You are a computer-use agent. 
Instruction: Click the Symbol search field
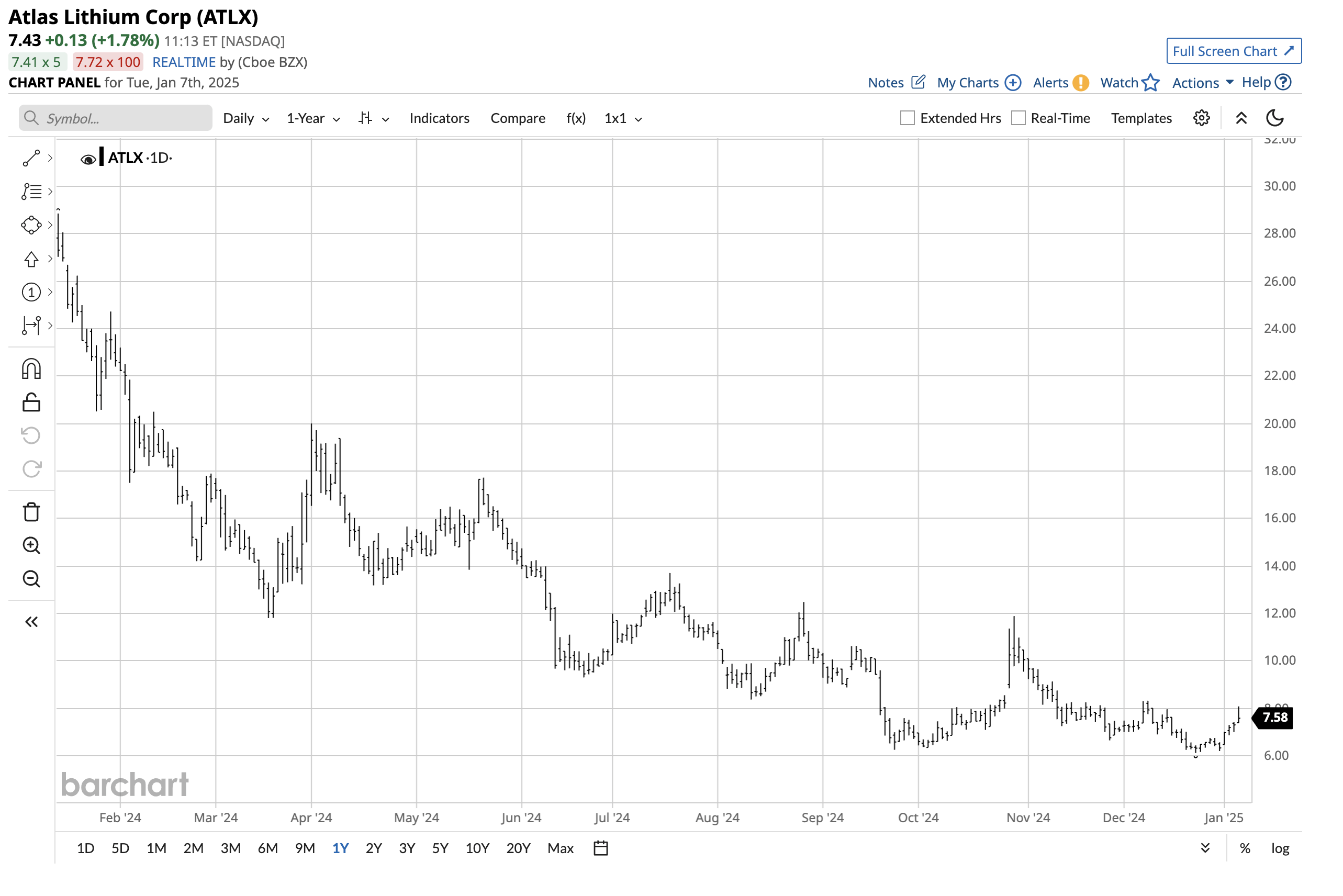point(114,118)
